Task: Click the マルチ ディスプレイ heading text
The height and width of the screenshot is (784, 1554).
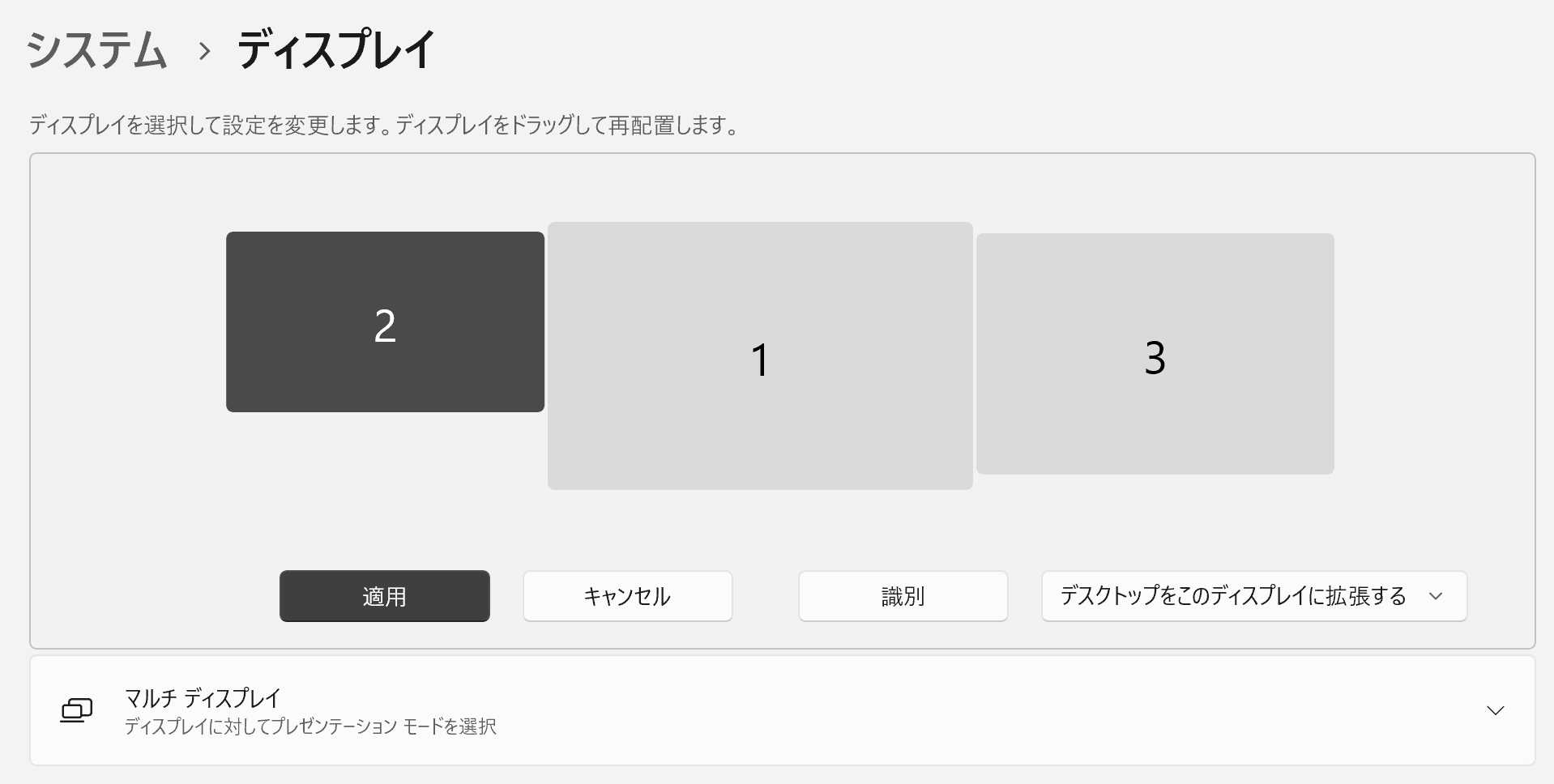Action: click(x=203, y=697)
